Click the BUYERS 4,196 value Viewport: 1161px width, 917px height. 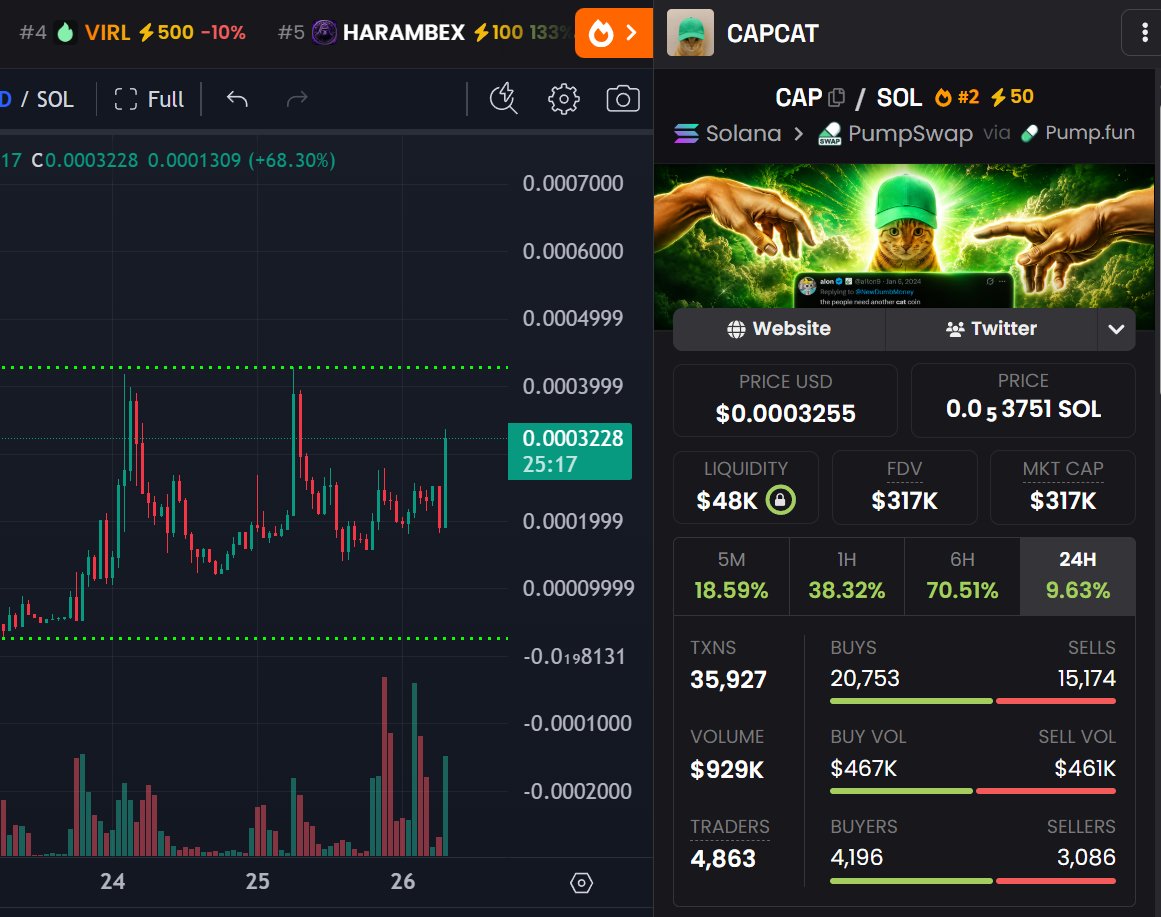pos(857,858)
